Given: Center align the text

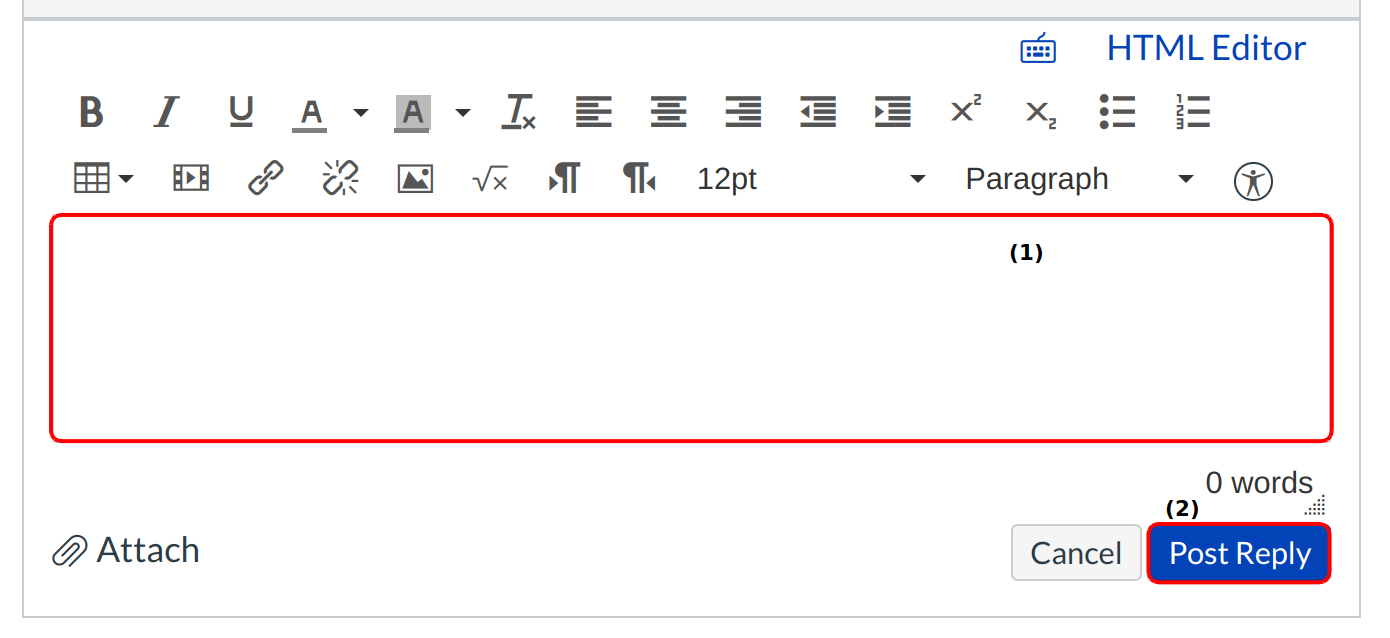Looking at the screenshot, I should coord(668,112).
